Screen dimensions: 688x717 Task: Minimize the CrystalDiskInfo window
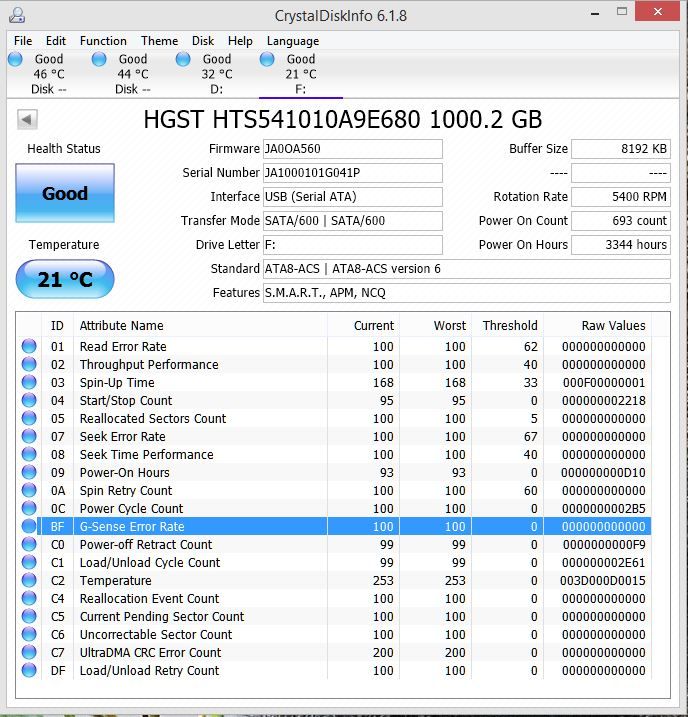tap(595, 13)
